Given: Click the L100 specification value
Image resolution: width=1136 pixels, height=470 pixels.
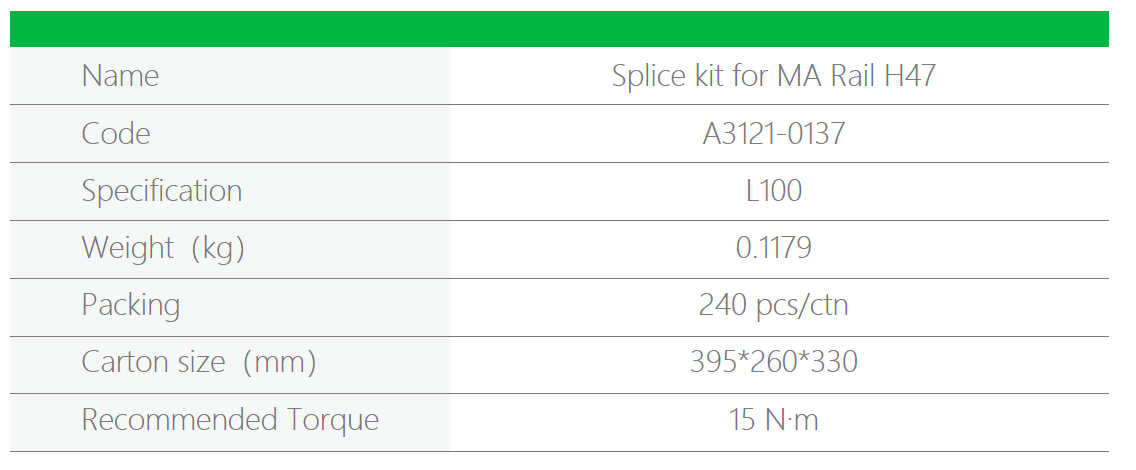Looking at the screenshot, I should (x=774, y=191).
